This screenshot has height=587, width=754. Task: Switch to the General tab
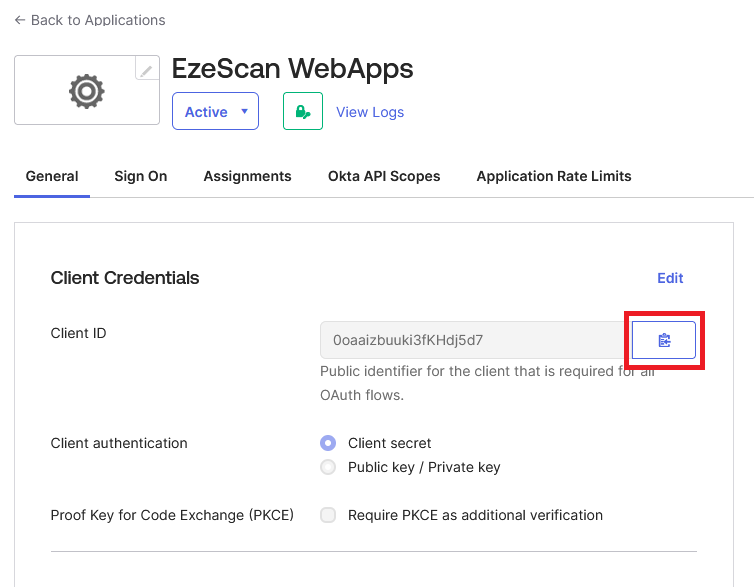(x=52, y=176)
